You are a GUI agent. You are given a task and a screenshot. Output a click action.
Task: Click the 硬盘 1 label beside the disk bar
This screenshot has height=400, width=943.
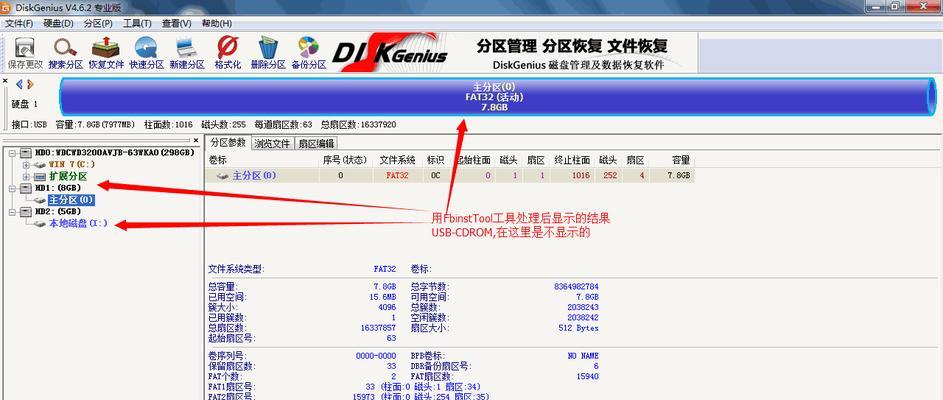click(24, 105)
